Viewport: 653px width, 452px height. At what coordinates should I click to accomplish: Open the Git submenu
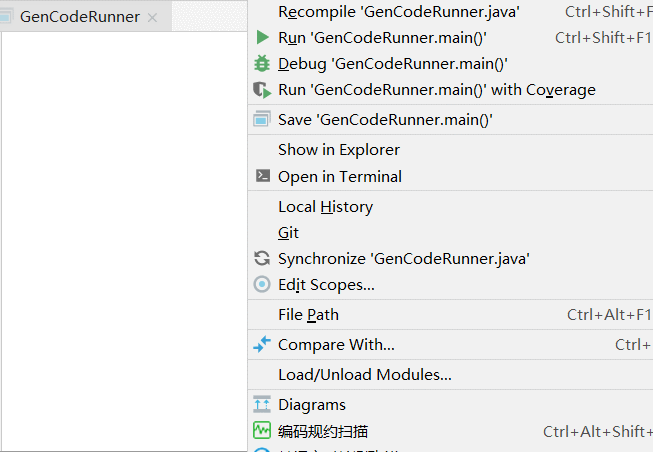451,232
